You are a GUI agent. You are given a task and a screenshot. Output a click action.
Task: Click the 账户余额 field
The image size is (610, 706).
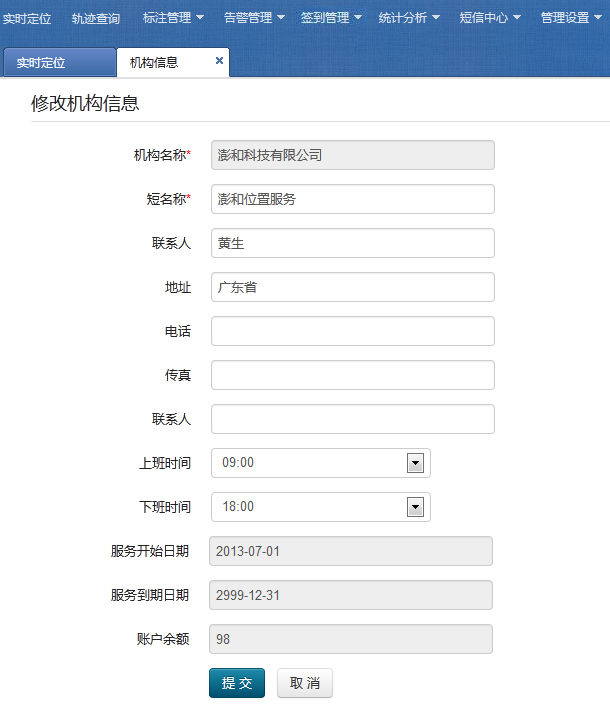351,639
